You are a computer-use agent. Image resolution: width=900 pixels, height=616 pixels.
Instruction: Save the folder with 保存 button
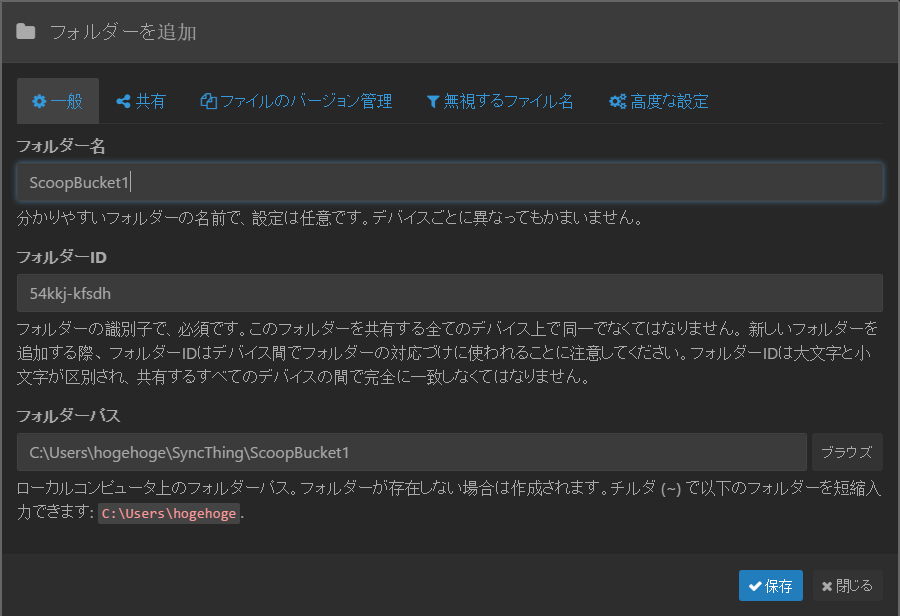(771, 586)
